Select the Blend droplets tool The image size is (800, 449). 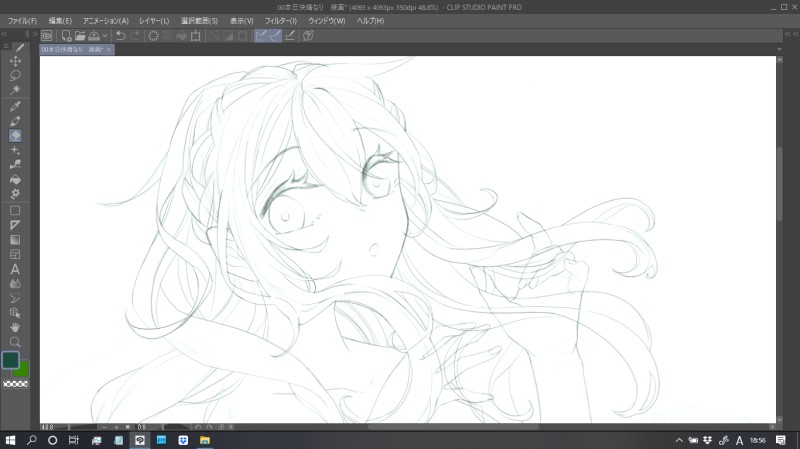coord(15,284)
